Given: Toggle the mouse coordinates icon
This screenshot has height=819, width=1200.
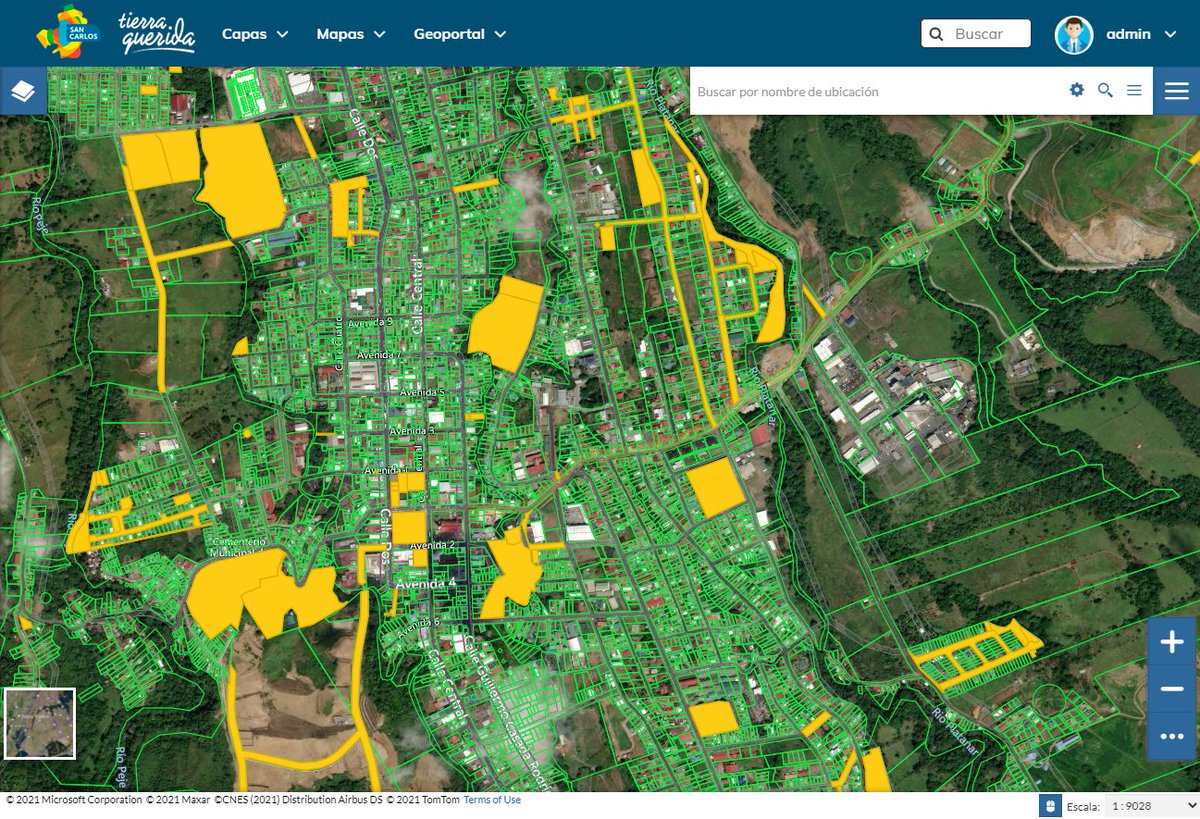Looking at the screenshot, I should tap(1050, 806).
